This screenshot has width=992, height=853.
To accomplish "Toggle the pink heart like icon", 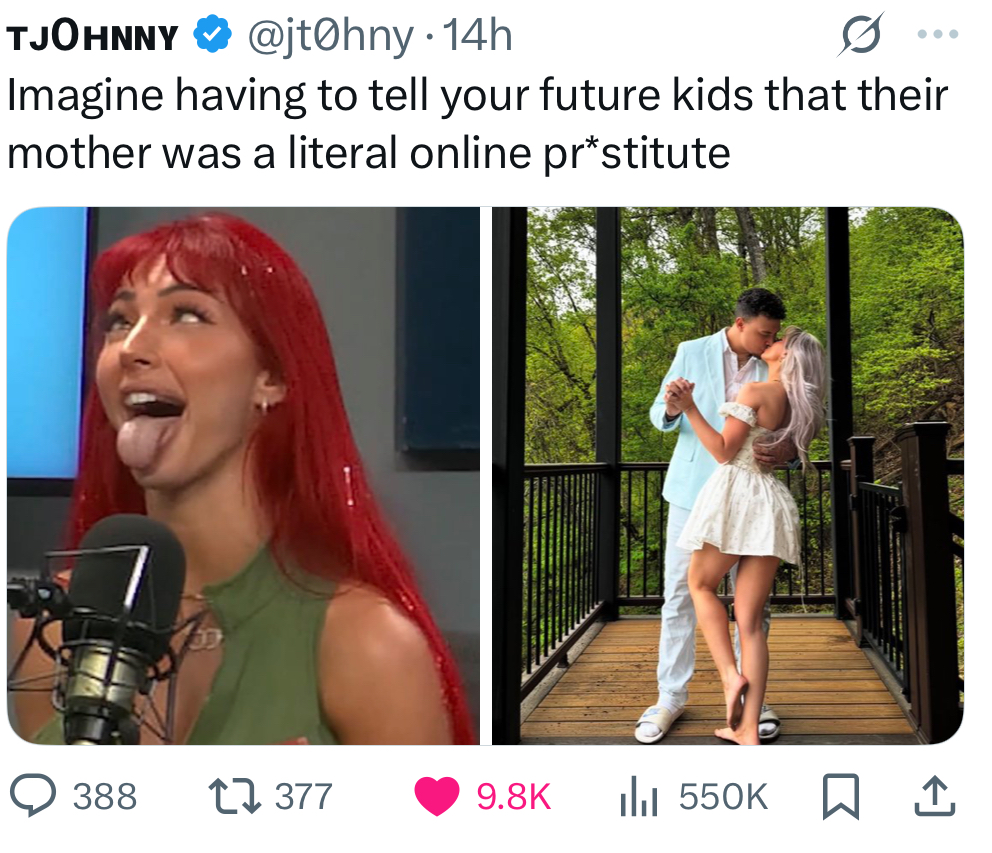I will (437, 796).
